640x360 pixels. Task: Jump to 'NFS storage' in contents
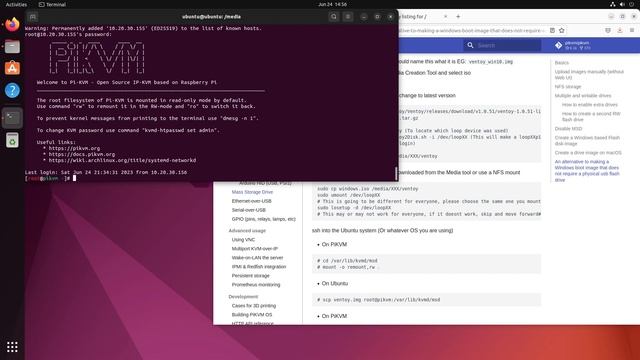567,87
